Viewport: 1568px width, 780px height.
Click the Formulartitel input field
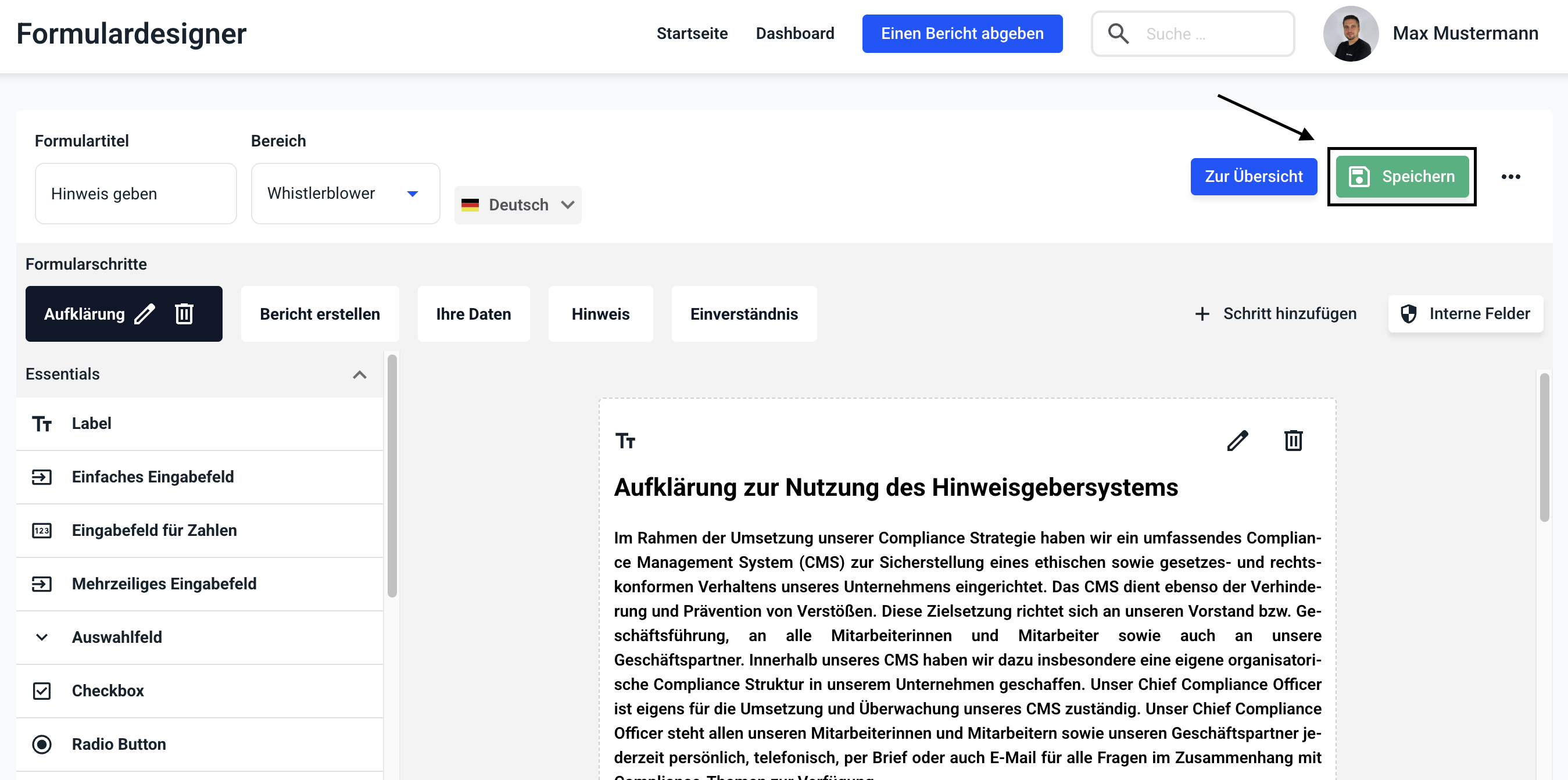[x=135, y=193]
